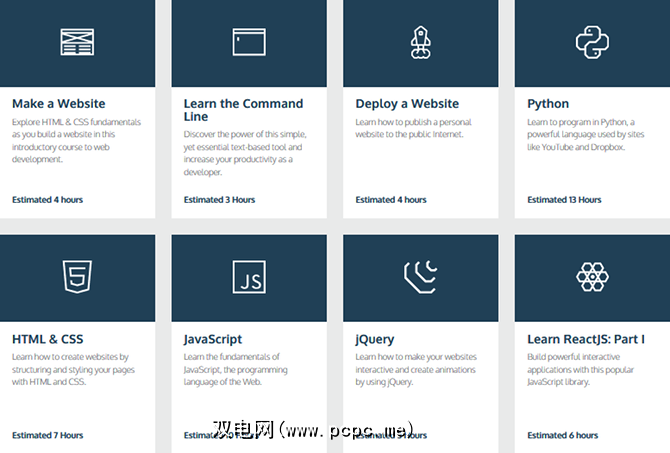The height and width of the screenshot is (453, 670).
Task: Open the Deploy a Website course title
Action: tap(407, 103)
